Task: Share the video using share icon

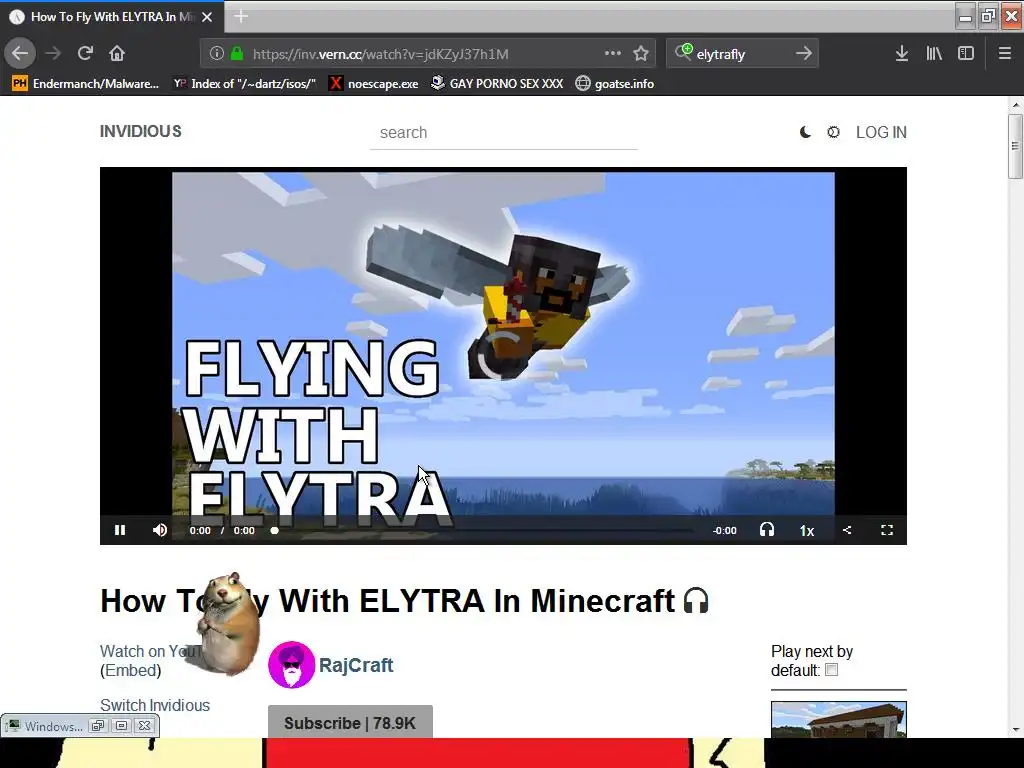Action: [847, 530]
